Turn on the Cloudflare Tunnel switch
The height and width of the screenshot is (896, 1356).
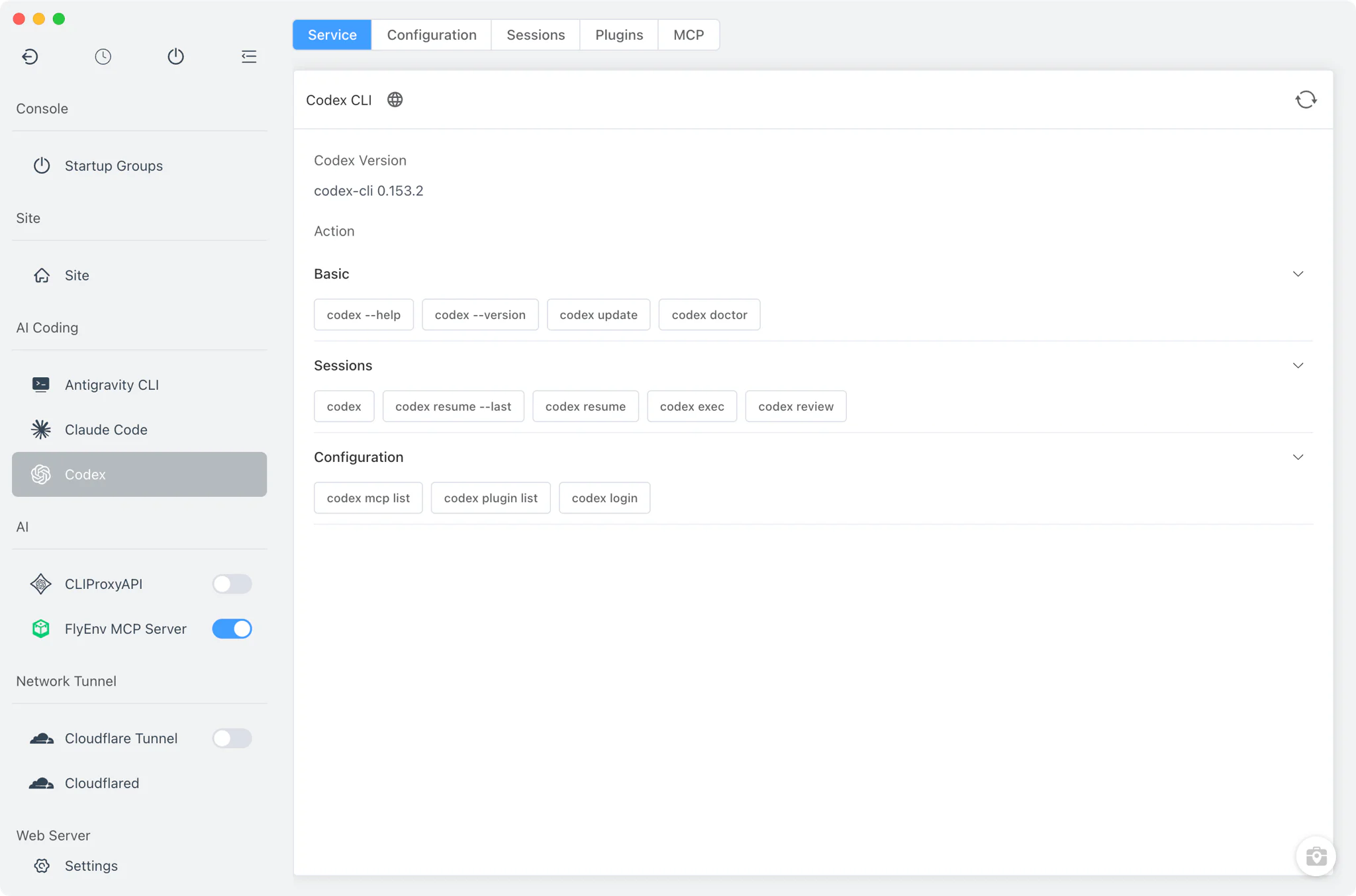click(232, 739)
